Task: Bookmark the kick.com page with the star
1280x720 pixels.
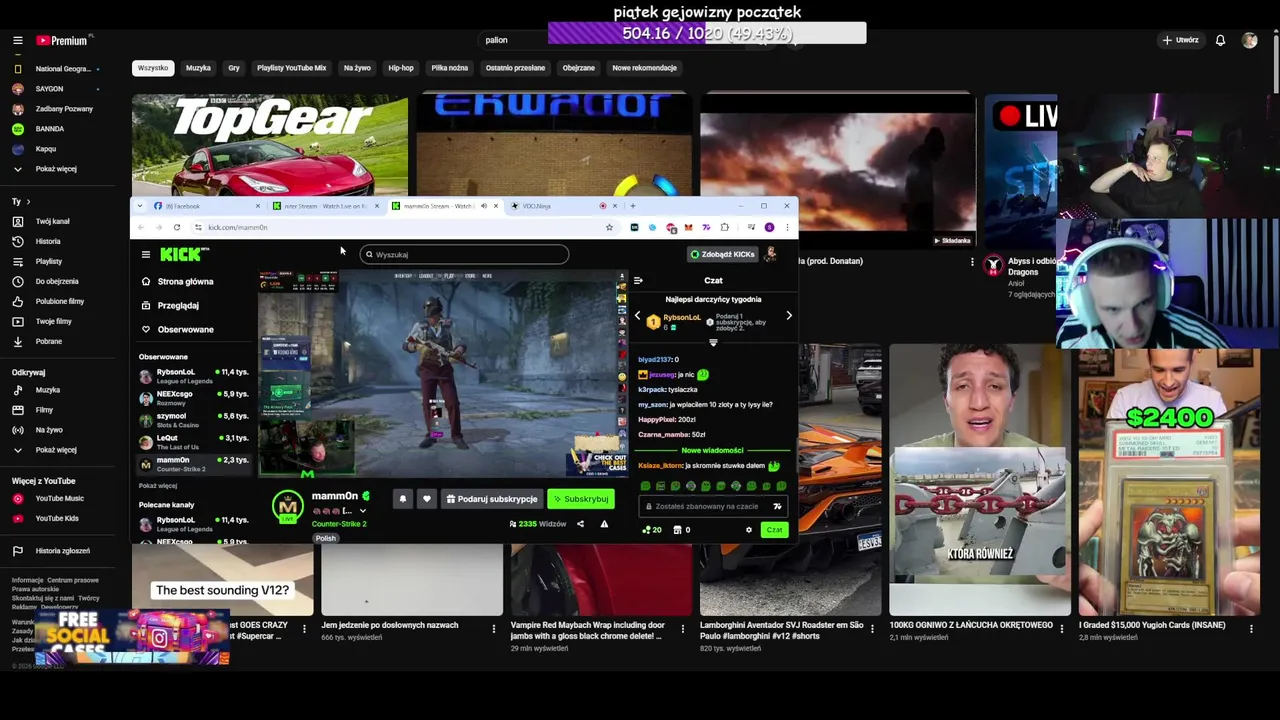Action: [609, 227]
